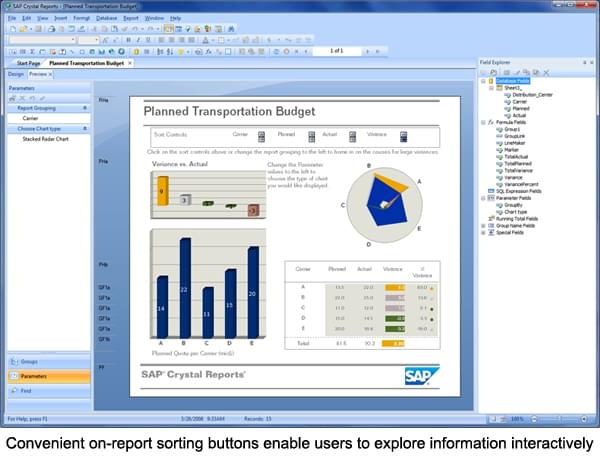Toggle Bold formatting
600x457 pixels.
[129, 40]
